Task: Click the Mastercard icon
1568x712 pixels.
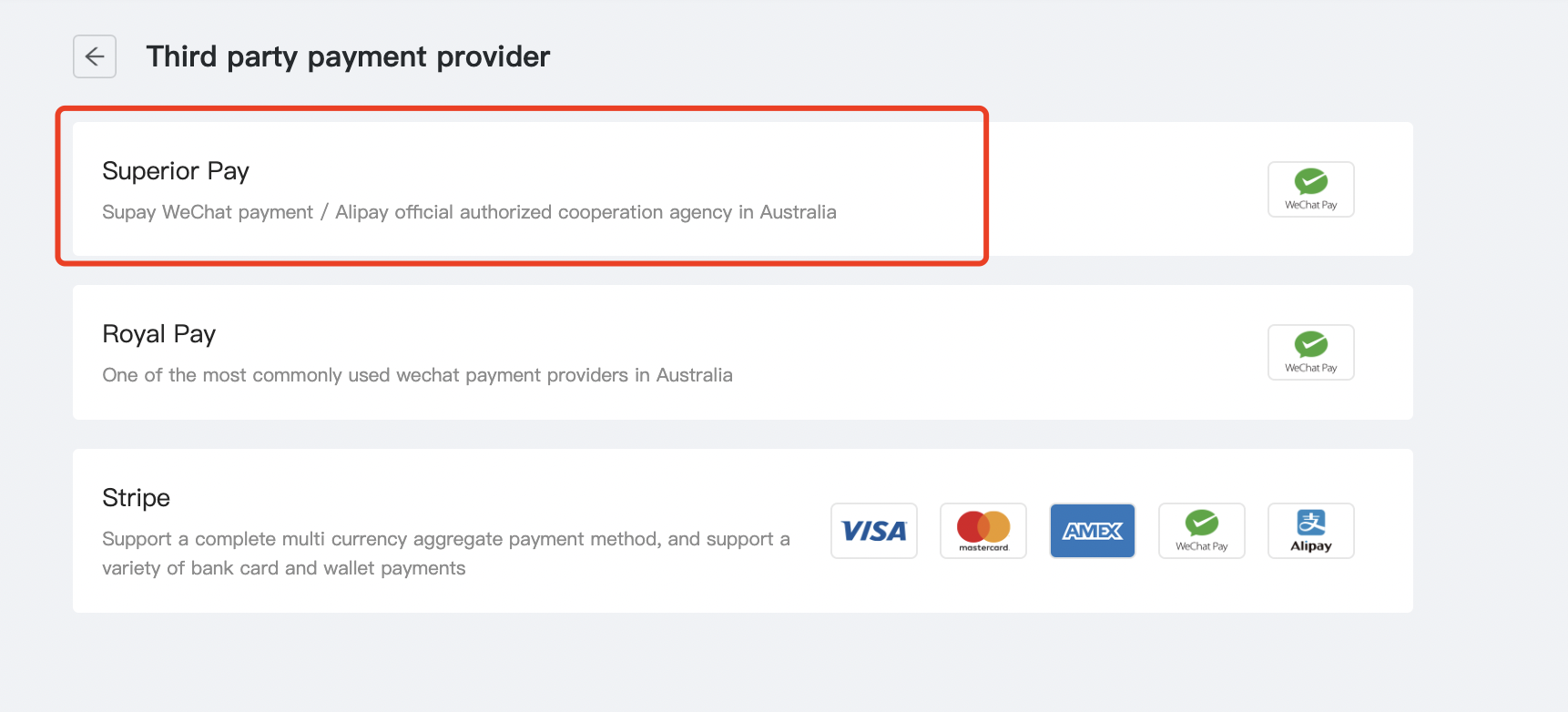Action: tap(983, 531)
